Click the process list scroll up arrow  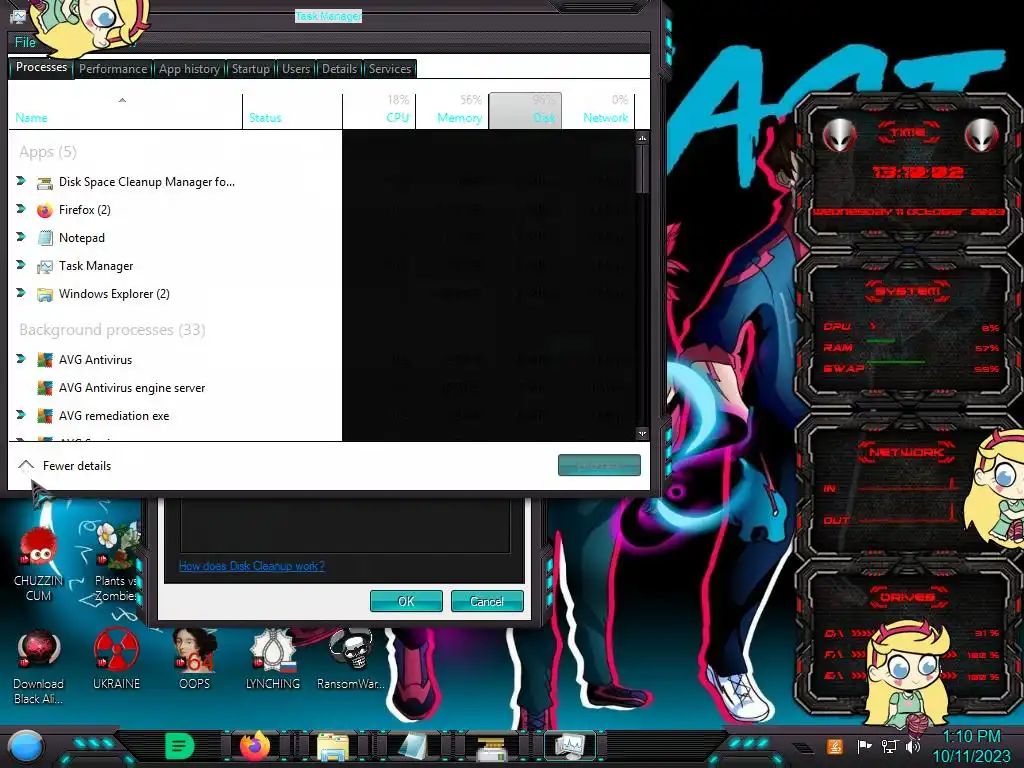click(643, 138)
